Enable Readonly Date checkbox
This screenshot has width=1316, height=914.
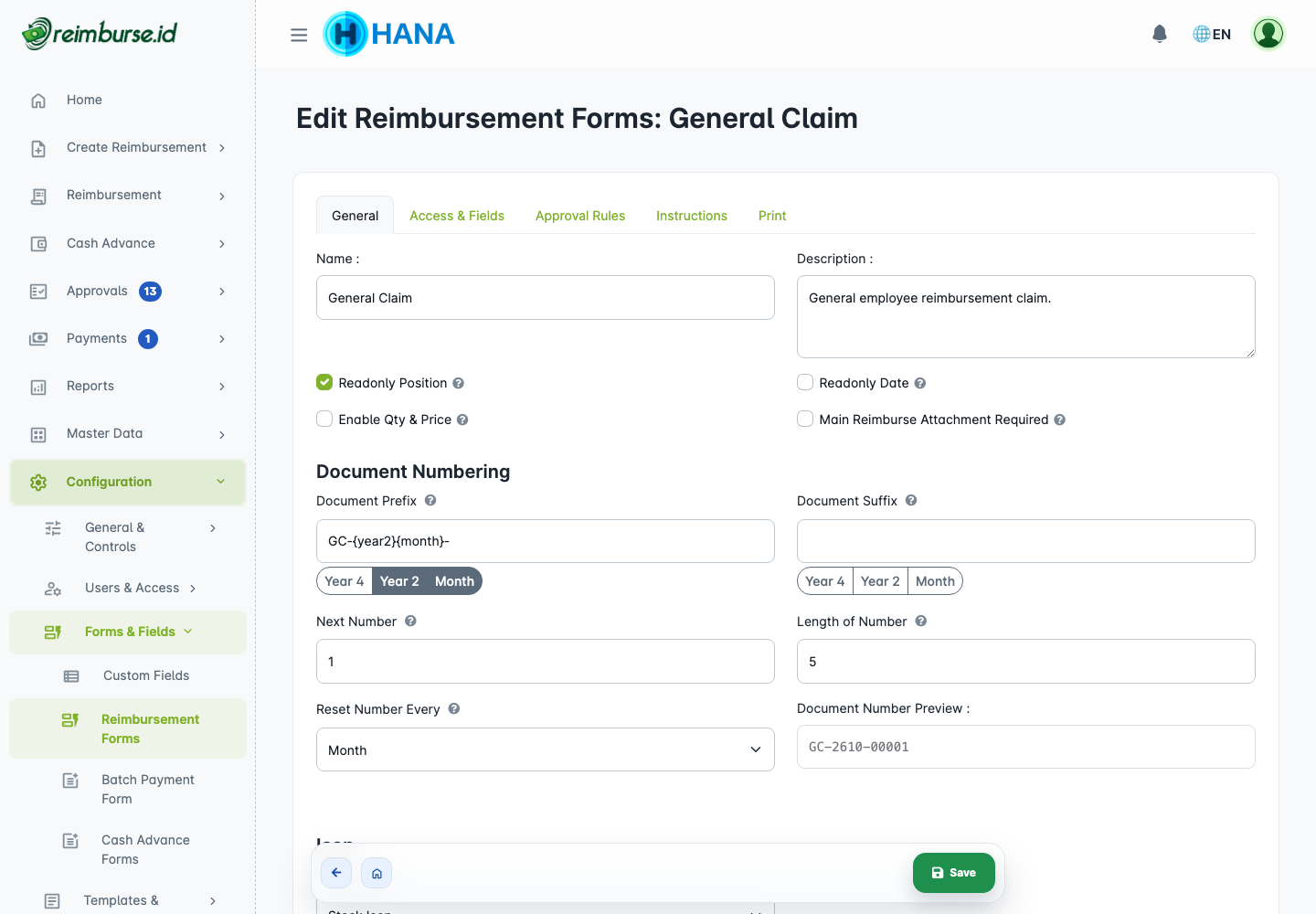pyautogui.click(x=805, y=382)
